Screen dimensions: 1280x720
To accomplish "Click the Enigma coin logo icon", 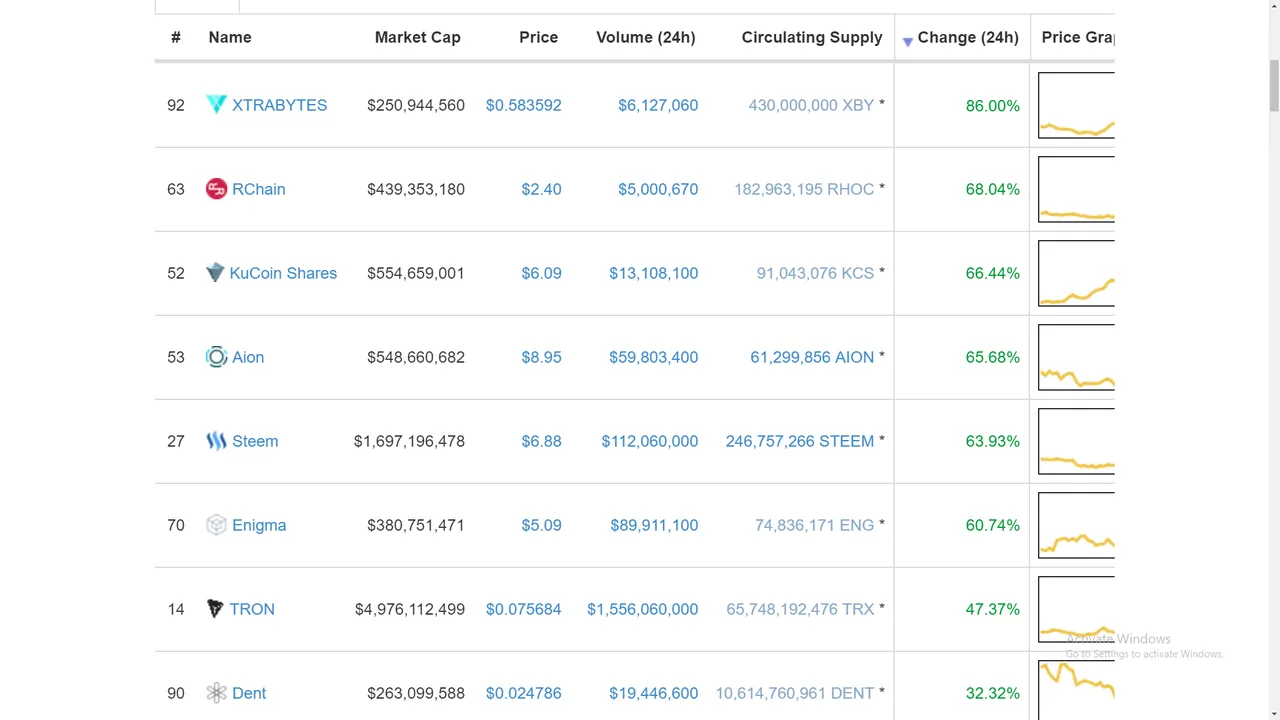I will coord(216,525).
